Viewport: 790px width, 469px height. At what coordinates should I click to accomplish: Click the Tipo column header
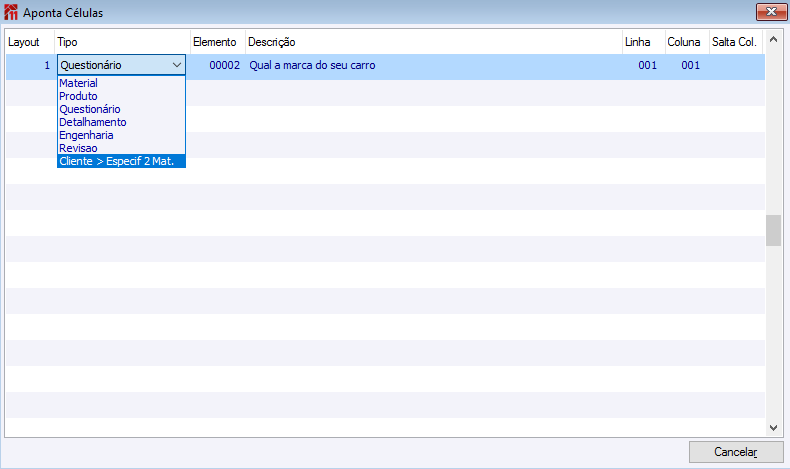pos(122,42)
